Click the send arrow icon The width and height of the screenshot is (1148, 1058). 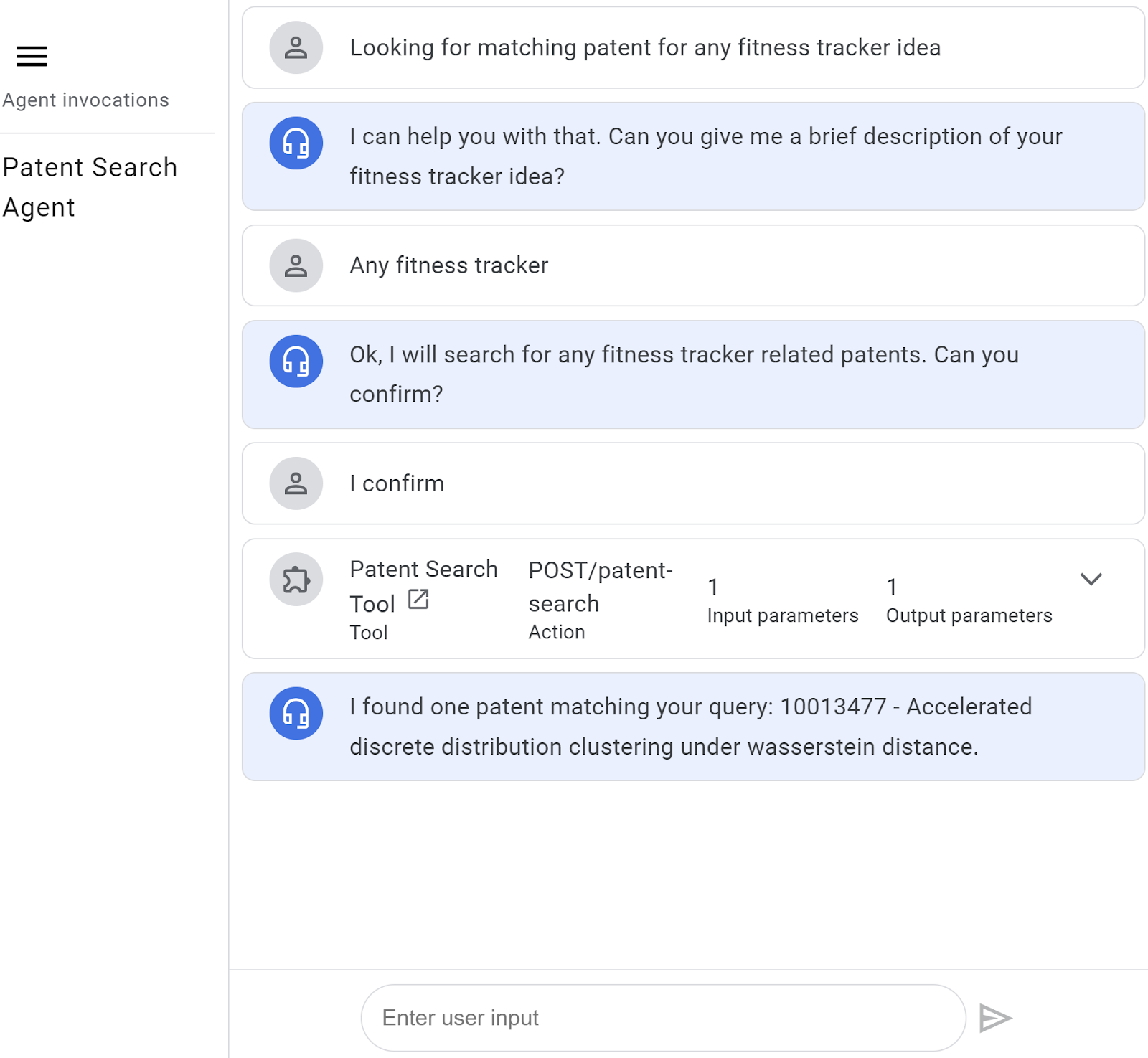(x=995, y=1018)
